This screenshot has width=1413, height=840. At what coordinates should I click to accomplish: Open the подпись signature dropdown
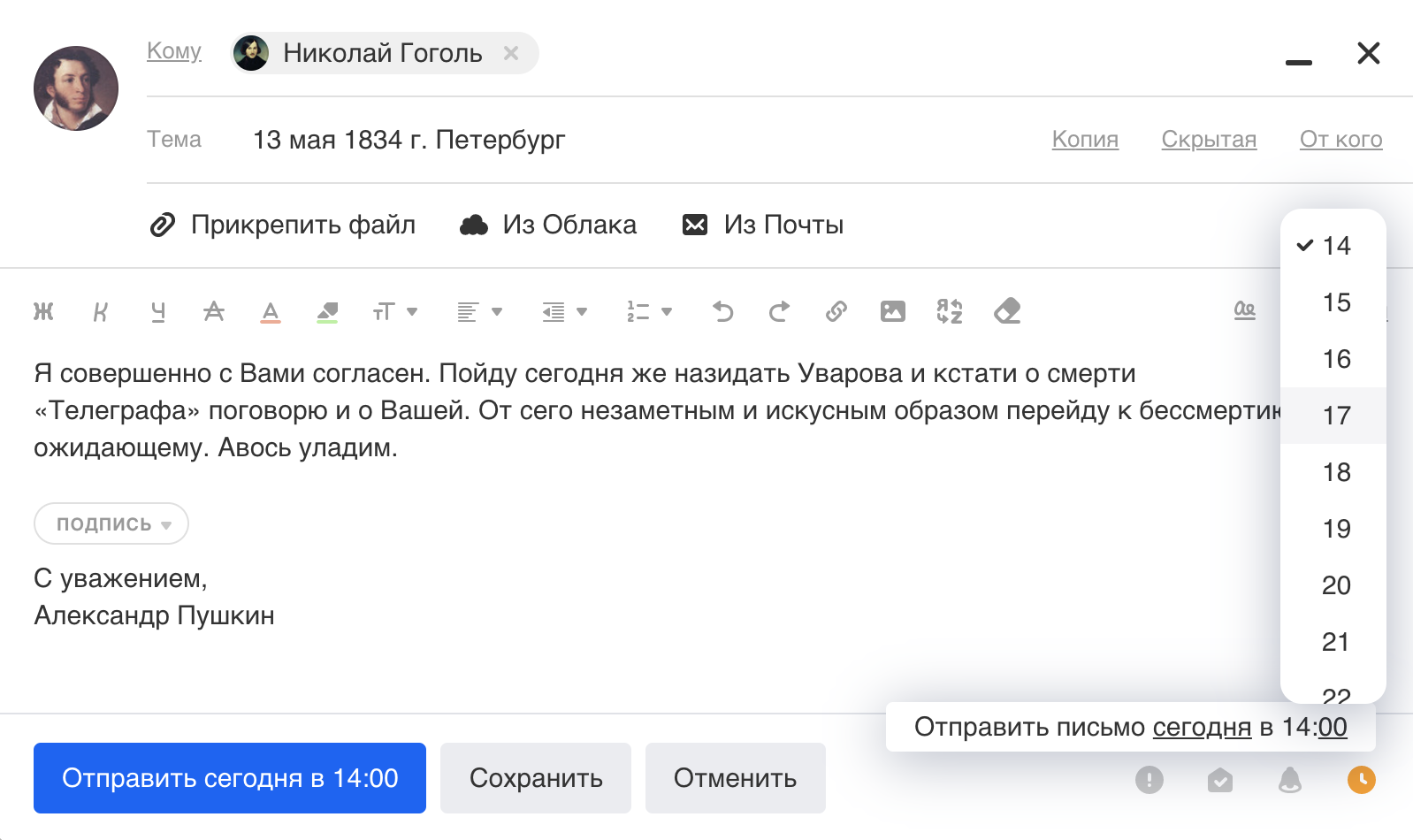(x=111, y=523)
